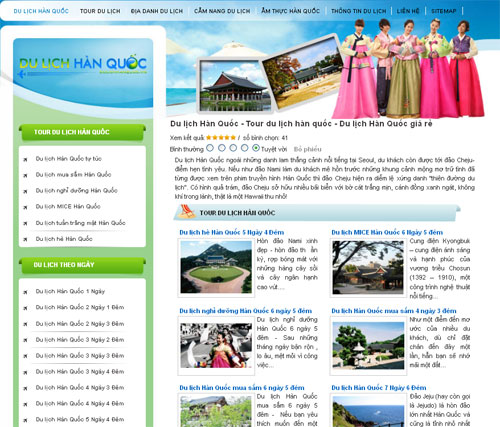The height and width of the screenshot is (427, 500).
Task: Open Du lịch Hàn Quốc 3 Ngày 4 Đêm link
Action: 80,371
